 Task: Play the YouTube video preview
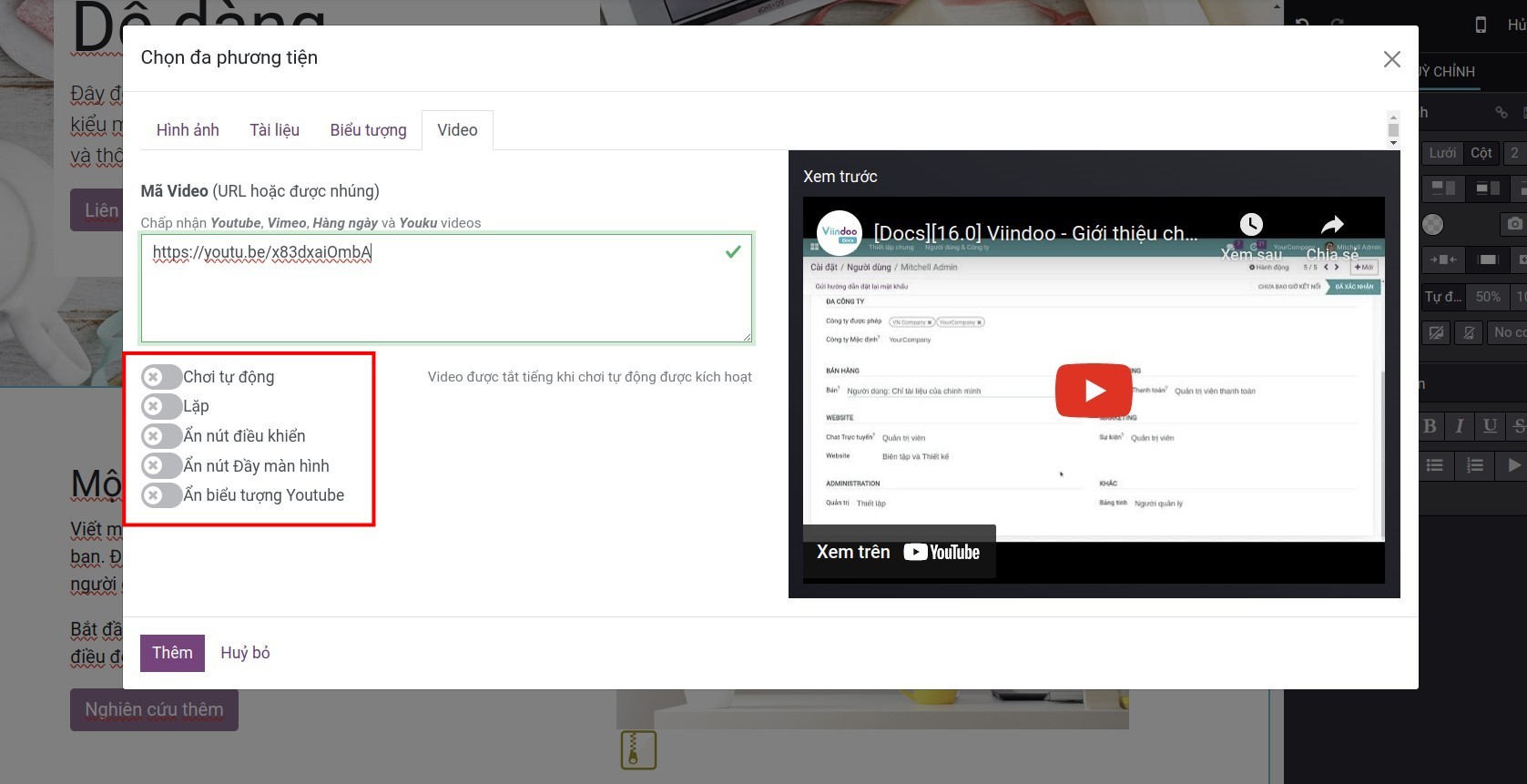(1094, 391)
